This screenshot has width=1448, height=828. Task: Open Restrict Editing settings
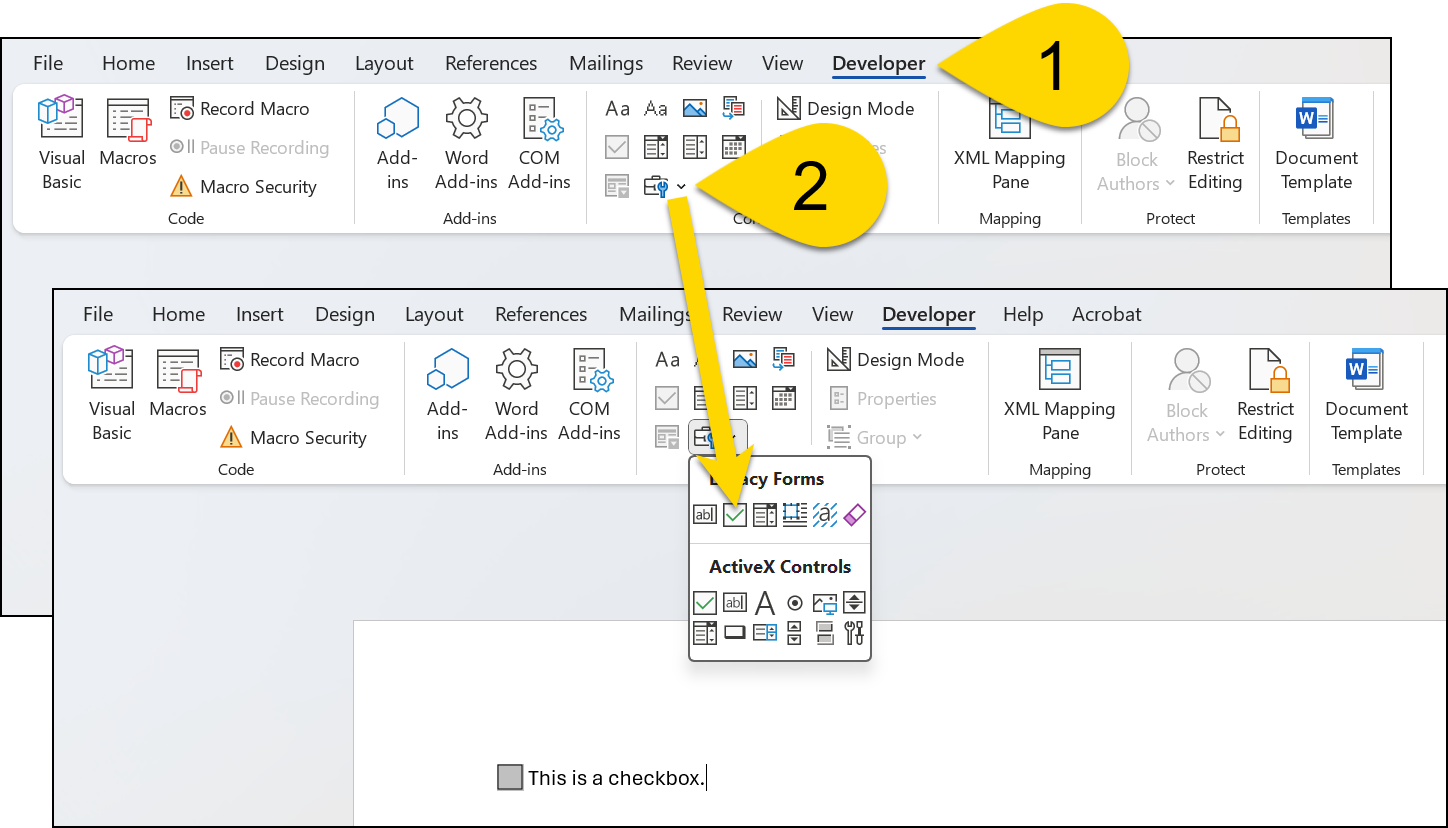(1266, 397)
